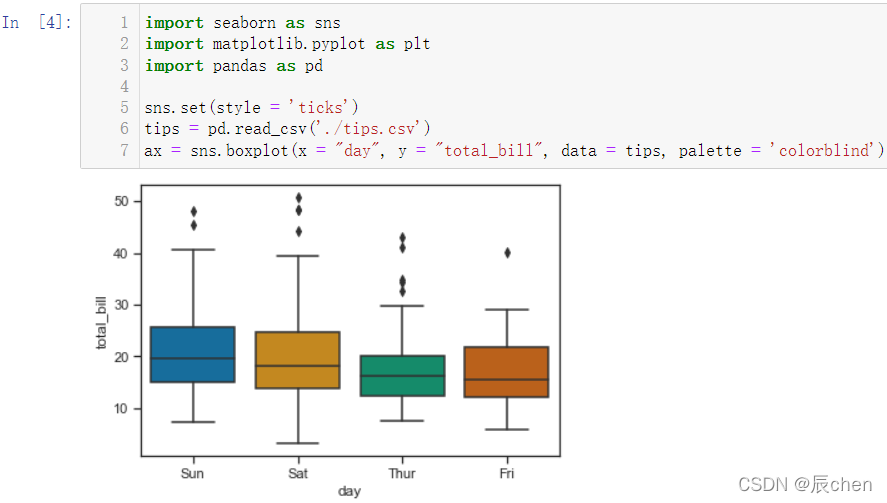Click the pandas import line

click(234, 66)
